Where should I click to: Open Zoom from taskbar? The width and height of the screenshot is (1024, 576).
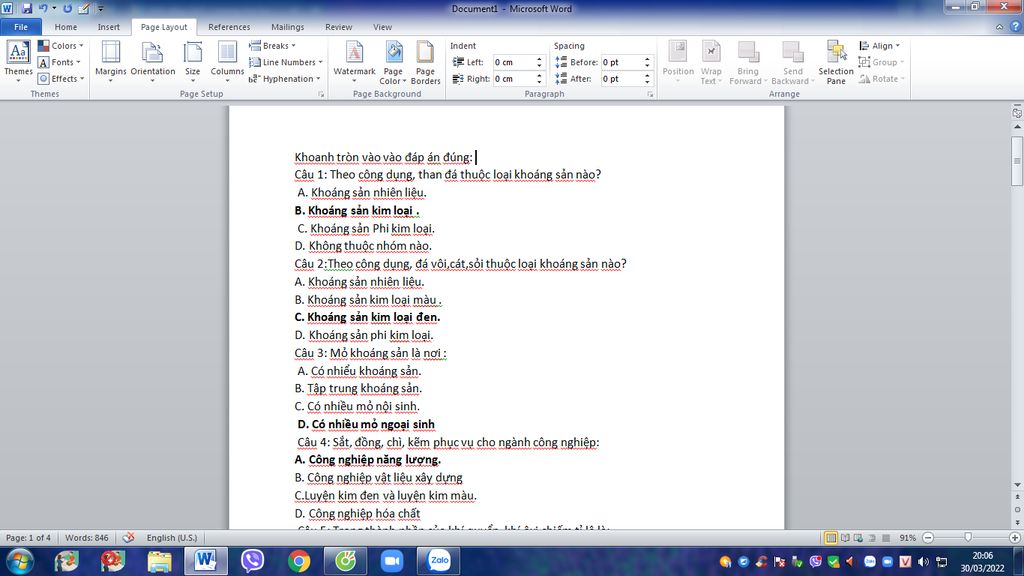pyautogui.click(x=392, y=561)
